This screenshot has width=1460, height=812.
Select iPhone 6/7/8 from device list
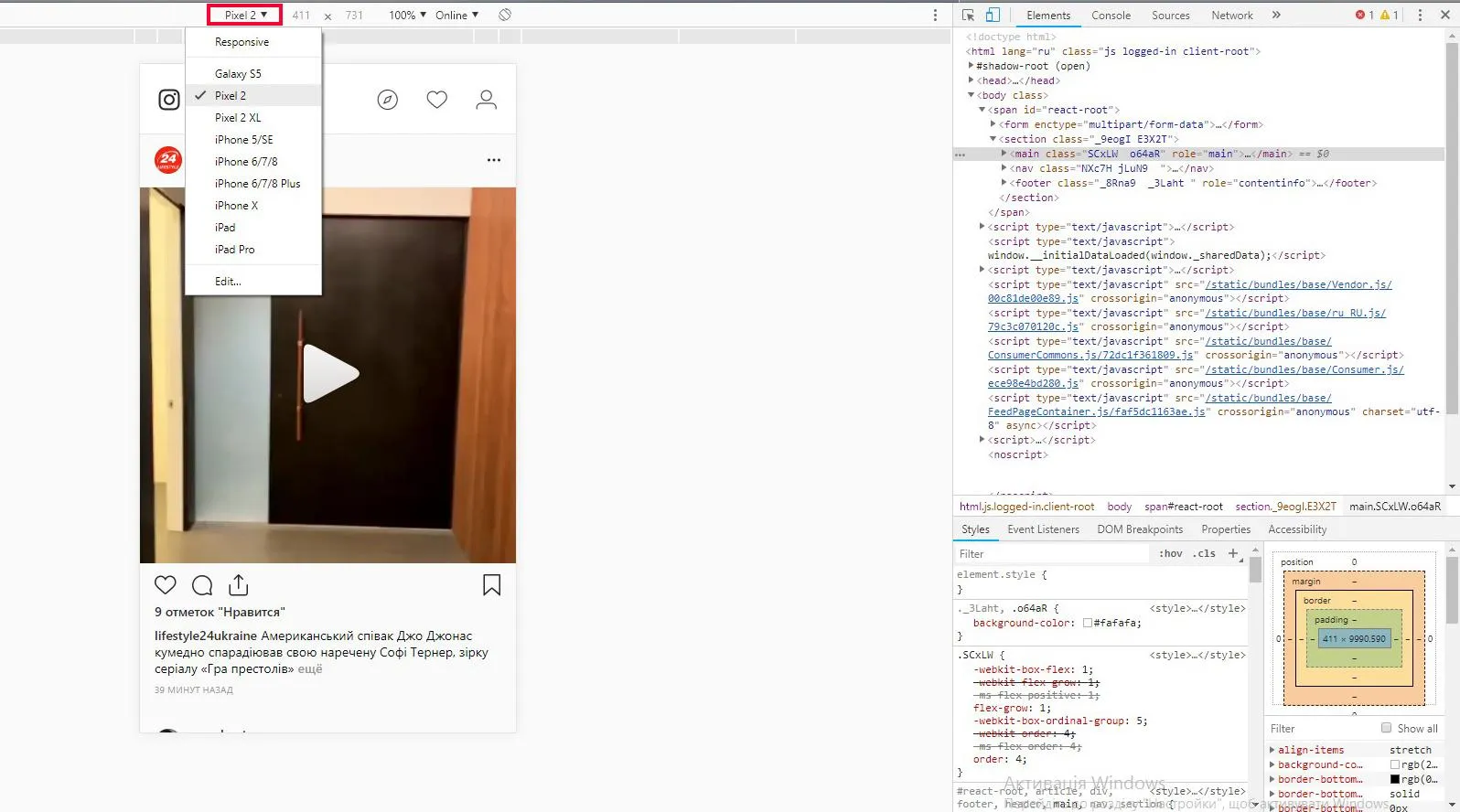coord(253,162)
